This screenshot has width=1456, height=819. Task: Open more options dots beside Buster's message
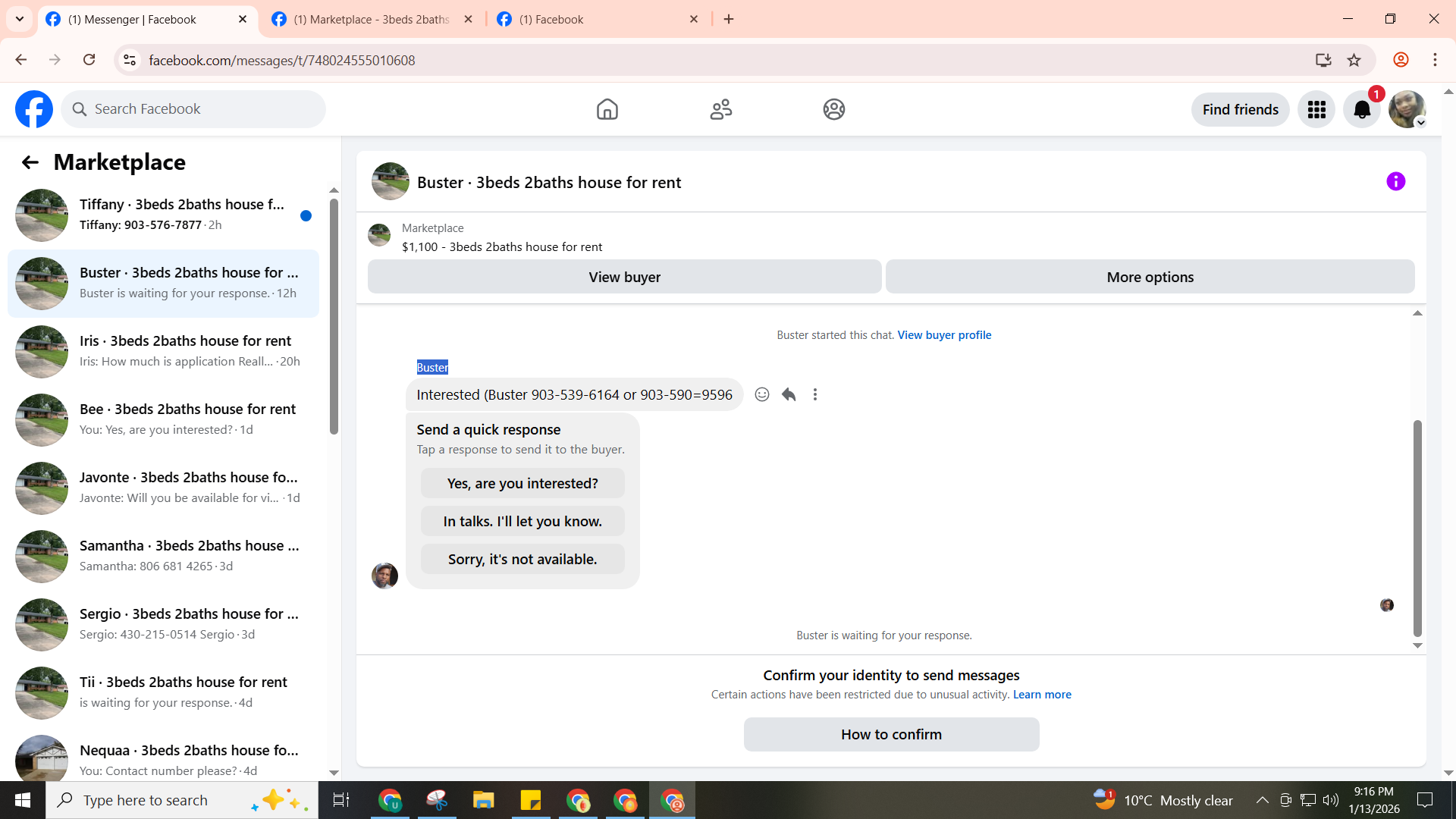pyautogui.click(x=815, y=394)
